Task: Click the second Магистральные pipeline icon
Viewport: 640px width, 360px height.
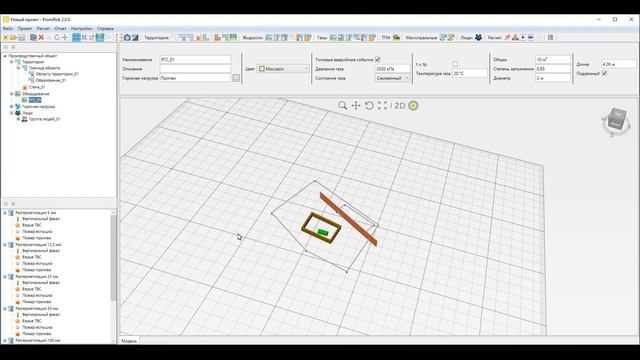Action: pyautogui.click(x=451, y=38)
